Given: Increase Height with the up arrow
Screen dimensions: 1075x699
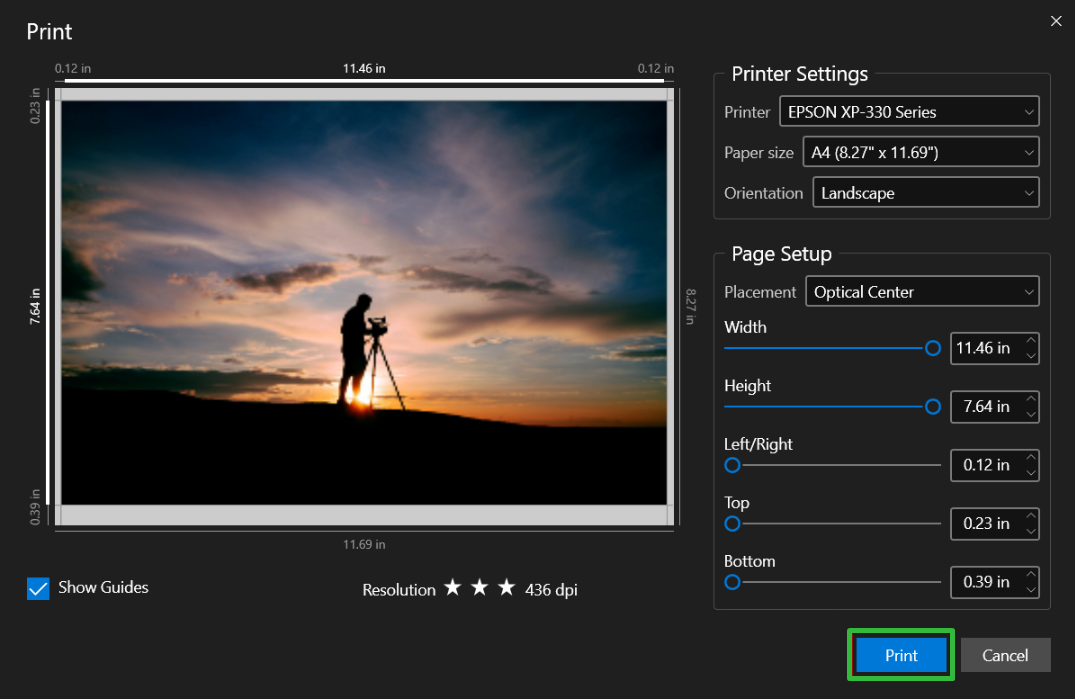Looking at the screenshot, I should (x=1031, y=399).
